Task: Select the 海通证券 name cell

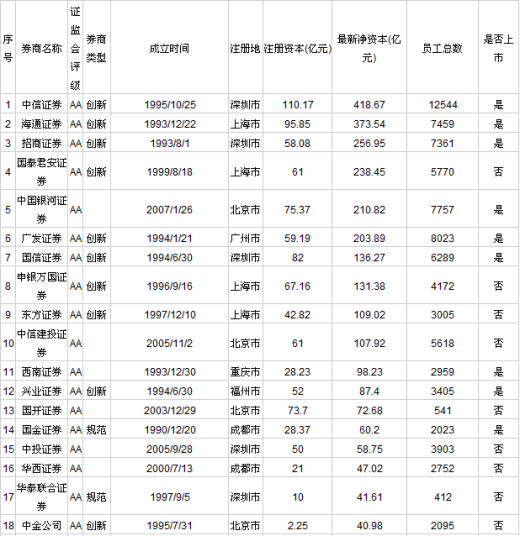Action: 41,124
